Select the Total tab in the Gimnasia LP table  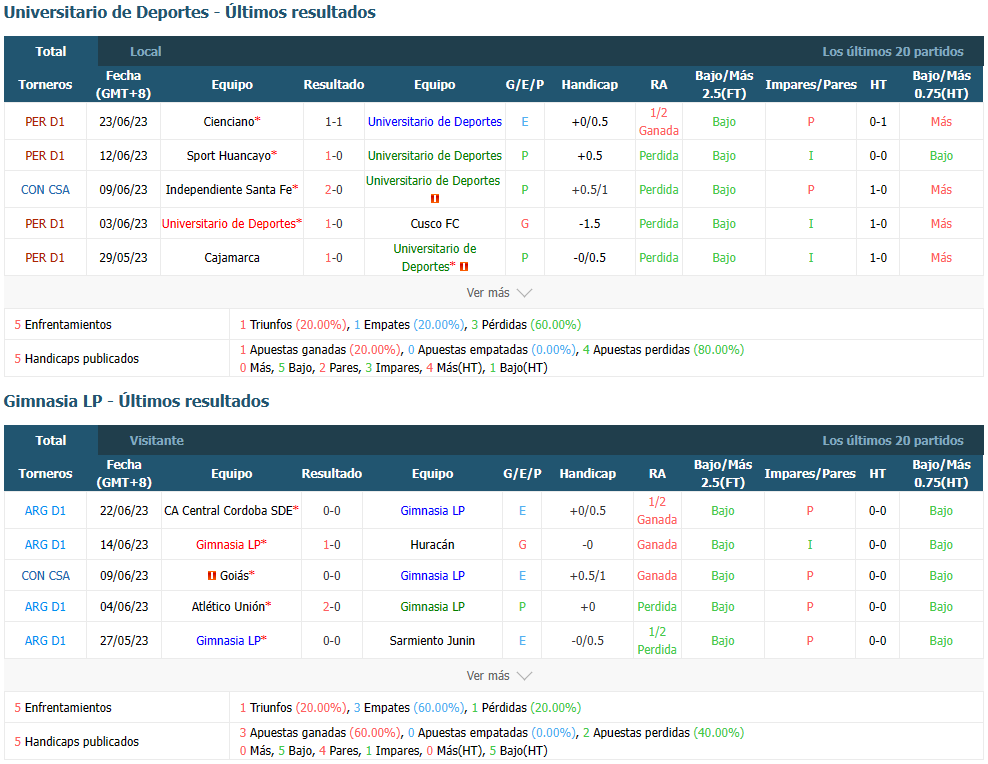coord(50,440)
